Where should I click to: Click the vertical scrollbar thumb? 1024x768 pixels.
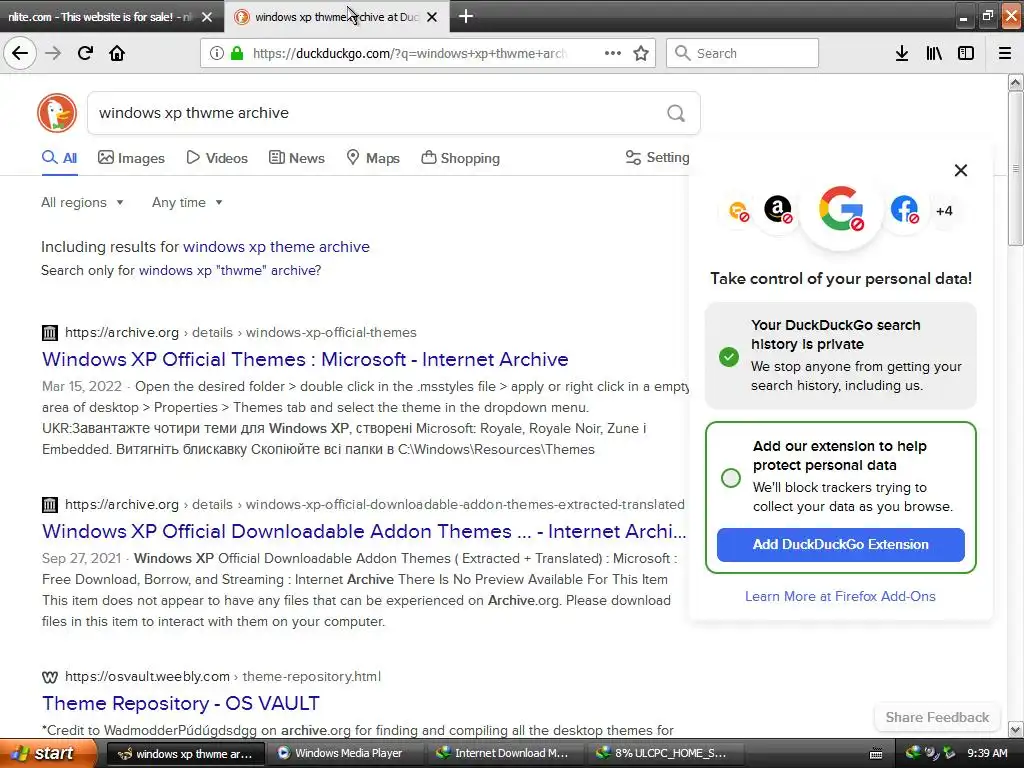pos(1015,168)
